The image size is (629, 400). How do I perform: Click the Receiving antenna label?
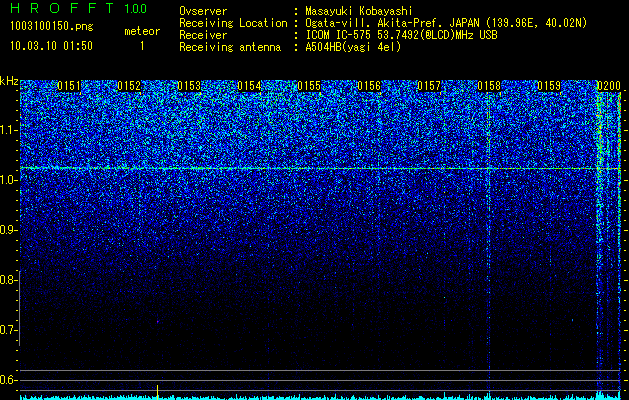point(230,47)
